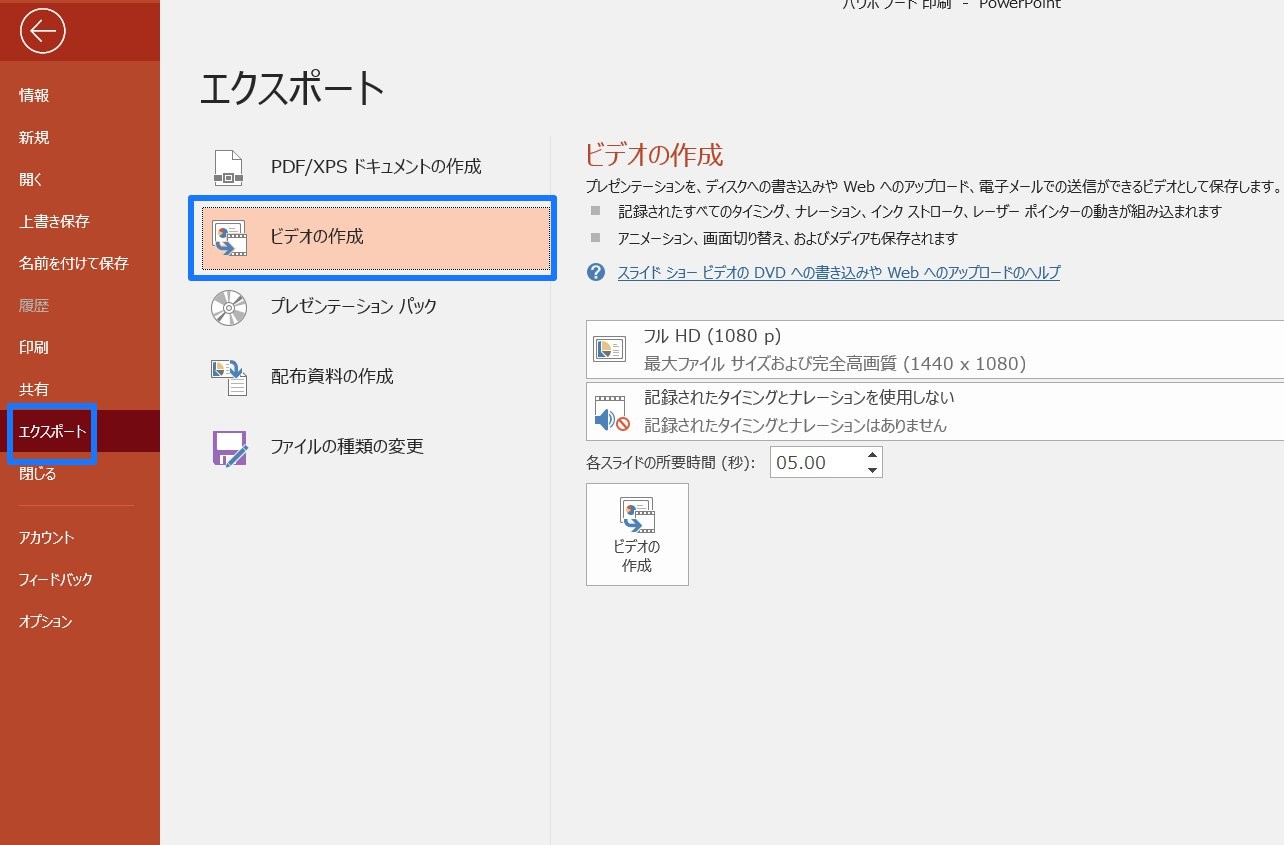Go to 共有 in the sidebar
1284x845 pixels.
(x=34, y=390)
